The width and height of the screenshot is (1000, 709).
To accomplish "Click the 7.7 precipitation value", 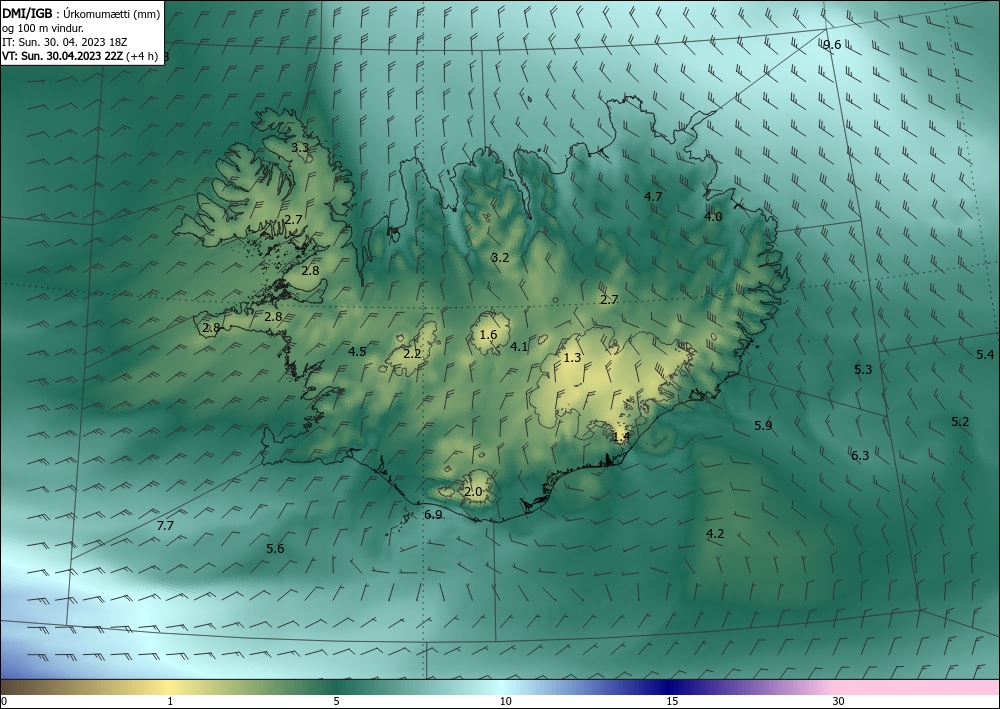I will (165, 526).
